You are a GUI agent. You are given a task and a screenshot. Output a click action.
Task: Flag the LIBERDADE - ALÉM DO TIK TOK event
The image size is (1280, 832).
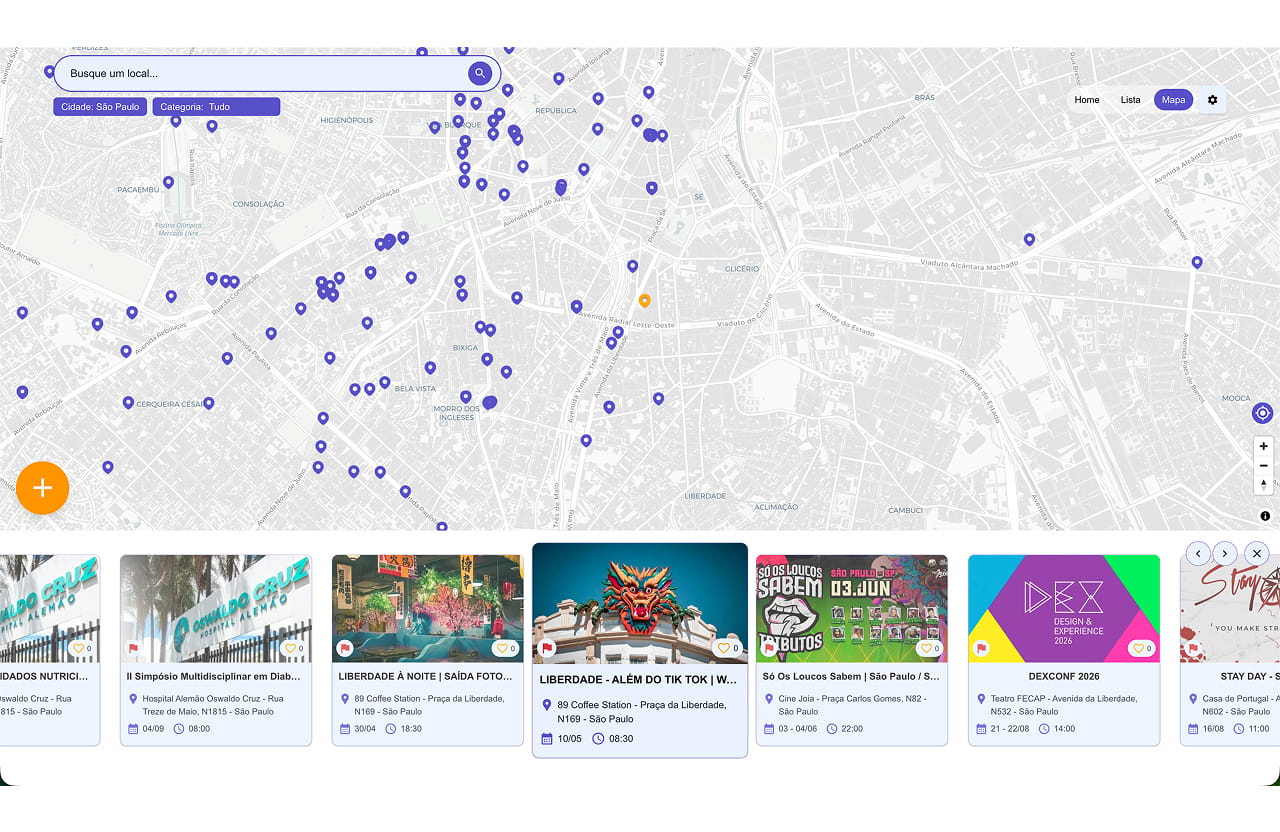pos(547,648)
